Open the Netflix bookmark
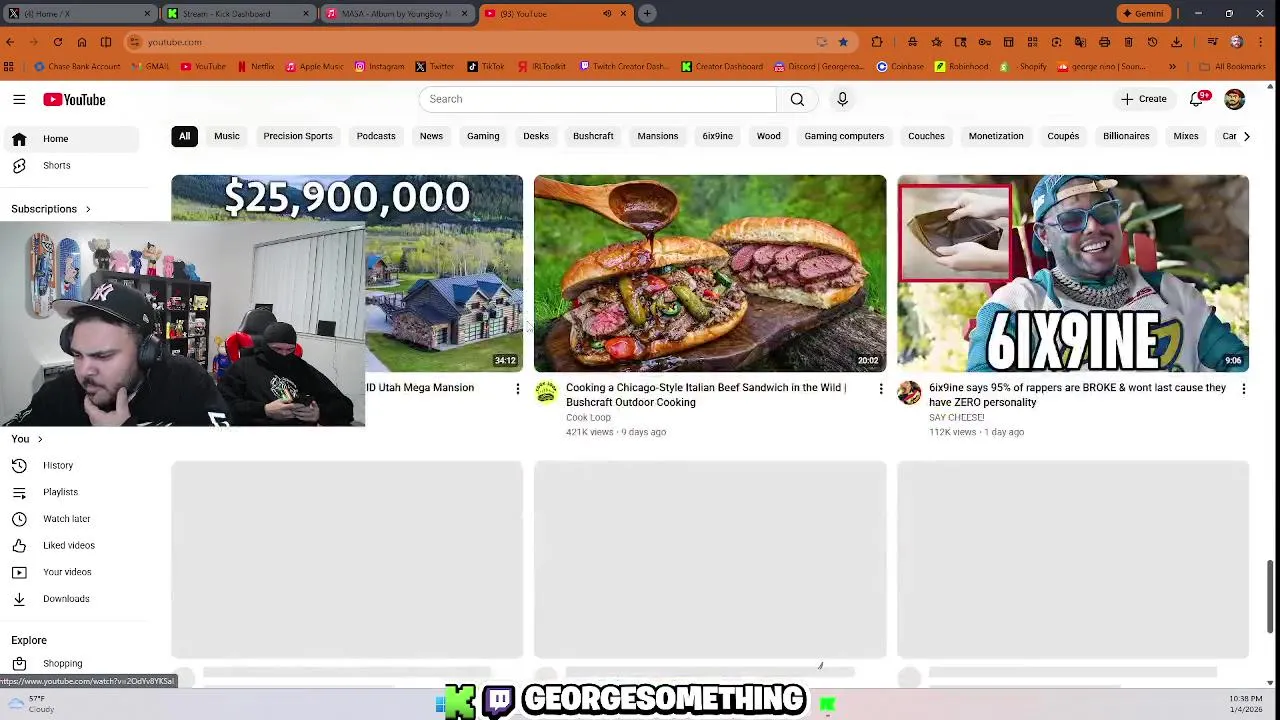The image size is (1280, 720). tap(256, 67)
